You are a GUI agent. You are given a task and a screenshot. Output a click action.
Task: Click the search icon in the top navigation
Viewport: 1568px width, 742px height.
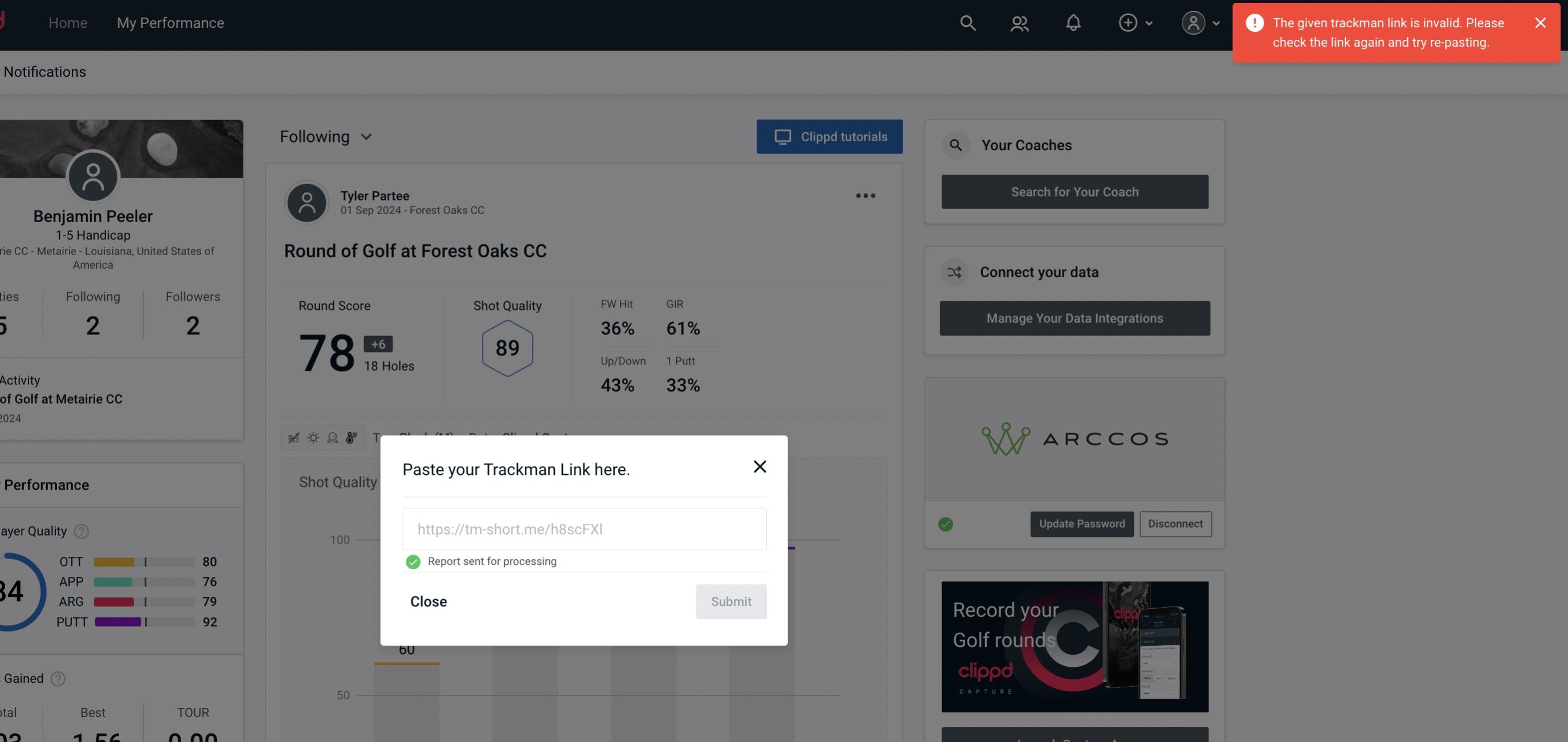pyautogui.click(x=967, y=22)
